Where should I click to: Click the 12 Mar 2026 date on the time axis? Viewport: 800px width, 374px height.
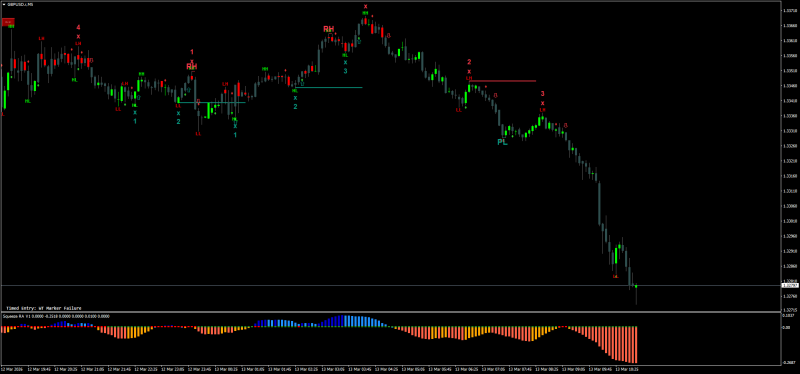point(12,368)
